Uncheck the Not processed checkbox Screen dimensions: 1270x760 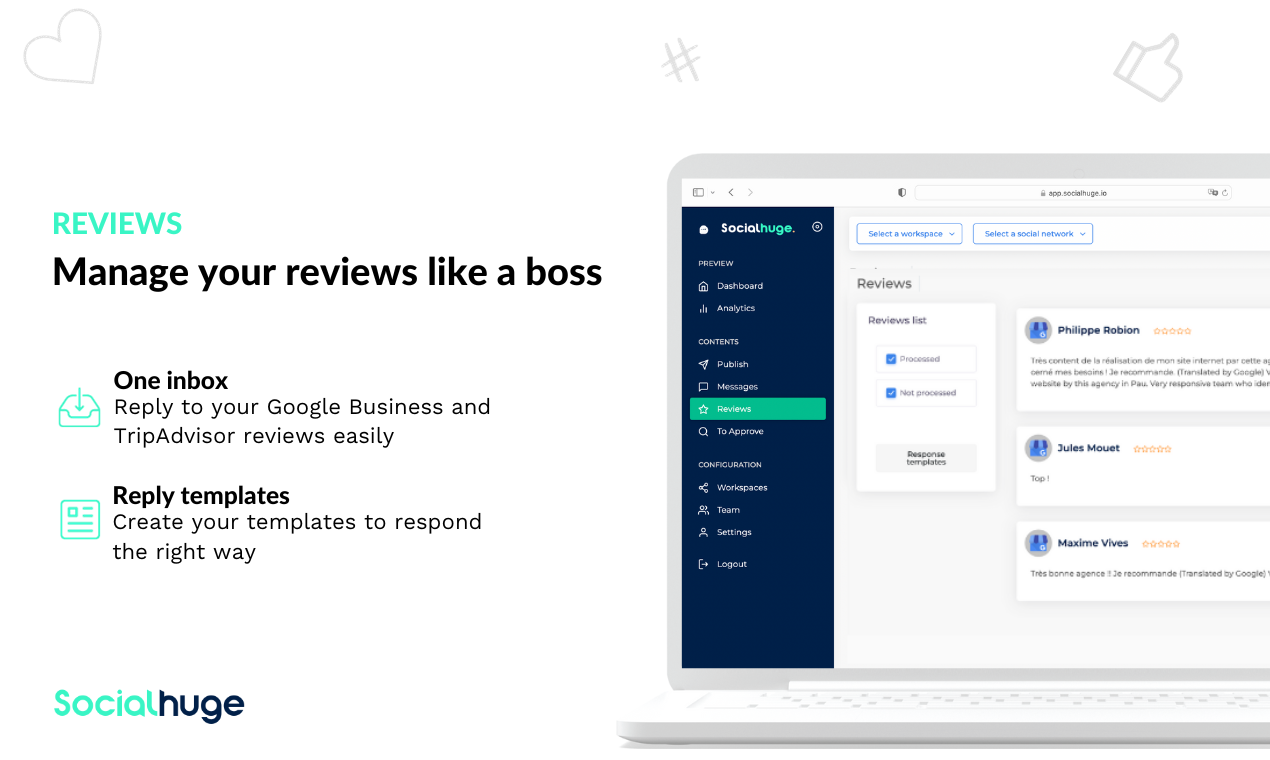click(x=891, y=393)
